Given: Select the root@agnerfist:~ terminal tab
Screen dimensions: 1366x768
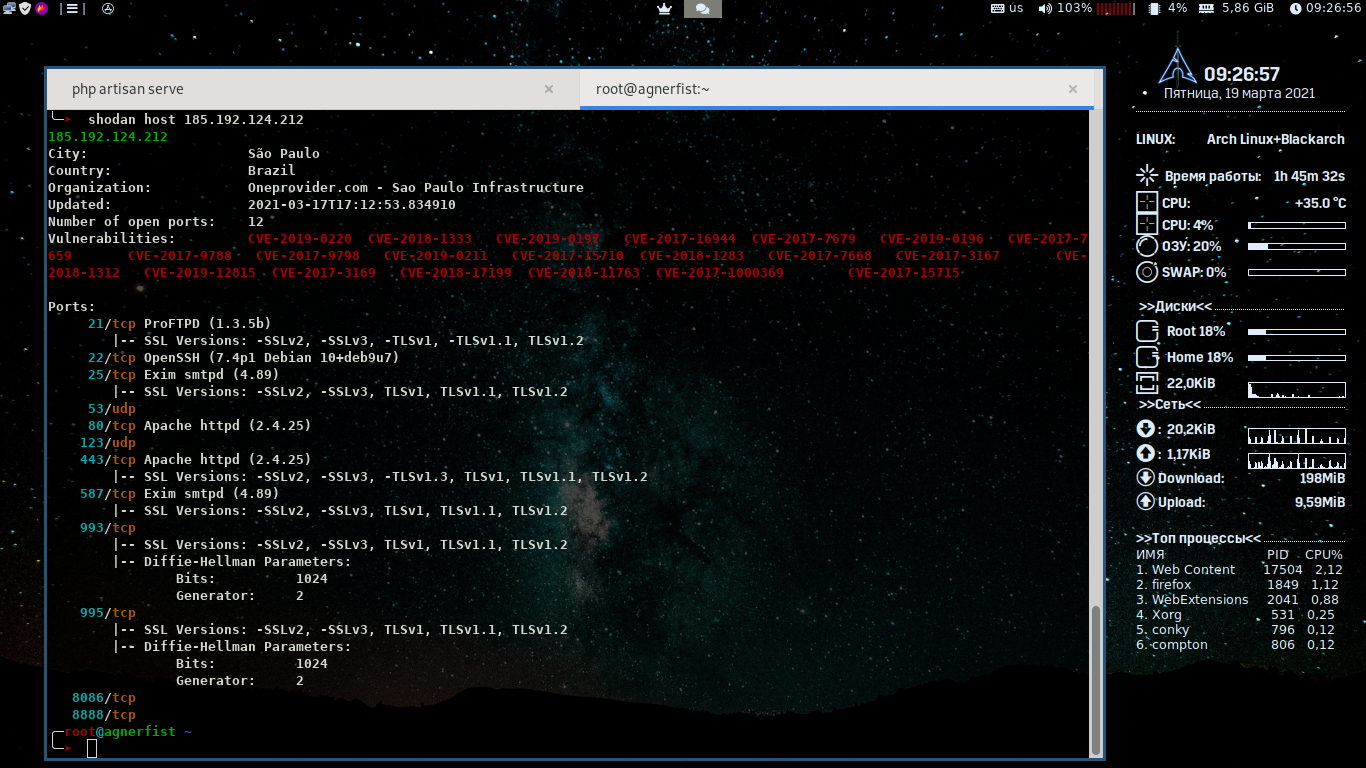Looking at the screenshot, I should click(653, 89).
